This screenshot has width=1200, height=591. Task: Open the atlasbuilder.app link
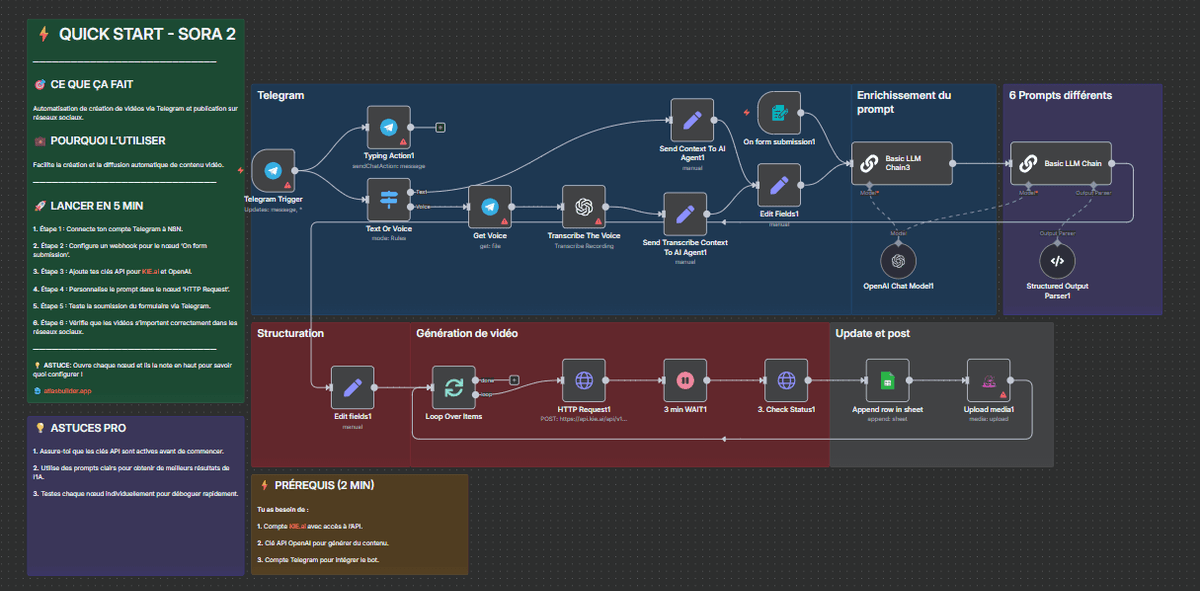[68, 391]
